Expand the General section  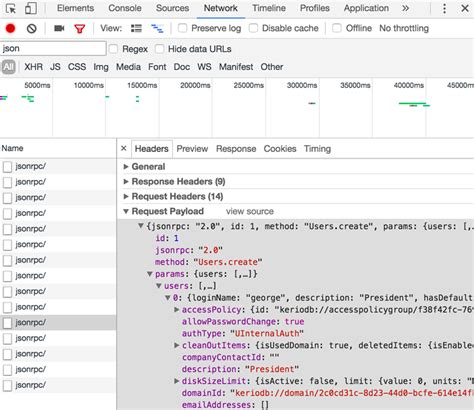click(x=126, y=166)
